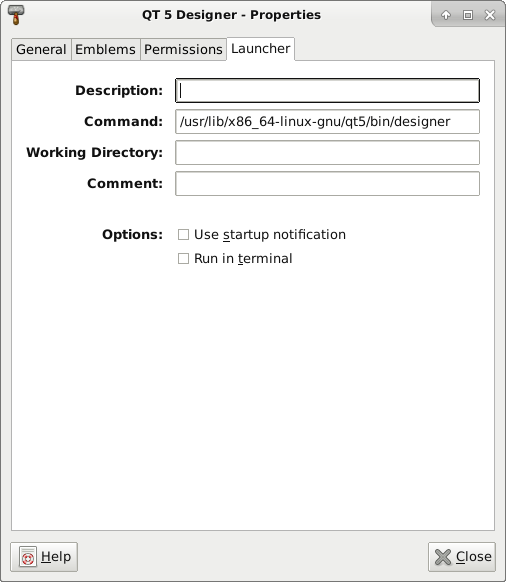Viewport: 506px width, 582px height.
Task: Click into the Command field
Action: click(x=327, y=121)
